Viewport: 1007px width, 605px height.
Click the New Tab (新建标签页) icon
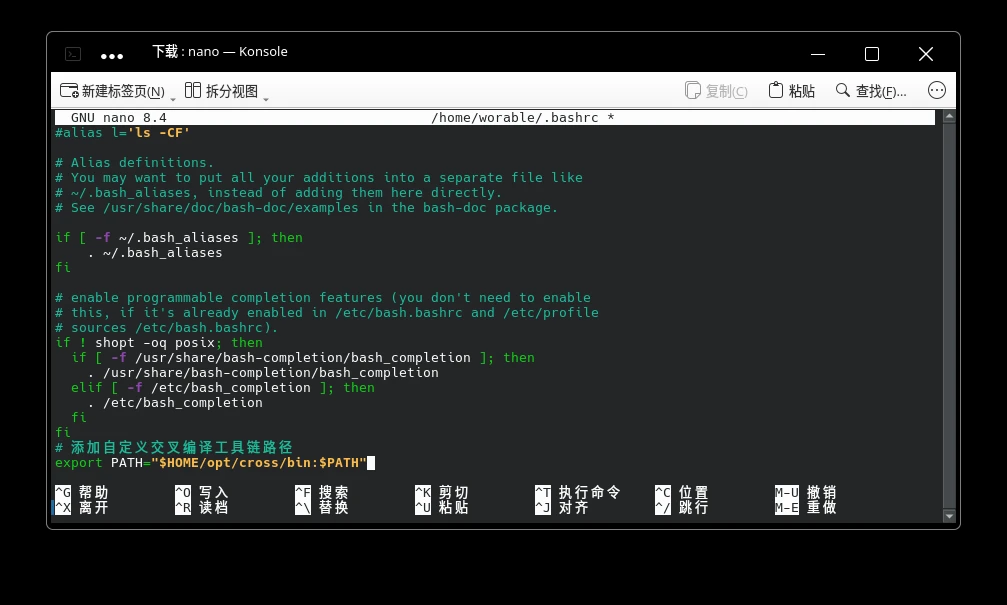(69, 91)
